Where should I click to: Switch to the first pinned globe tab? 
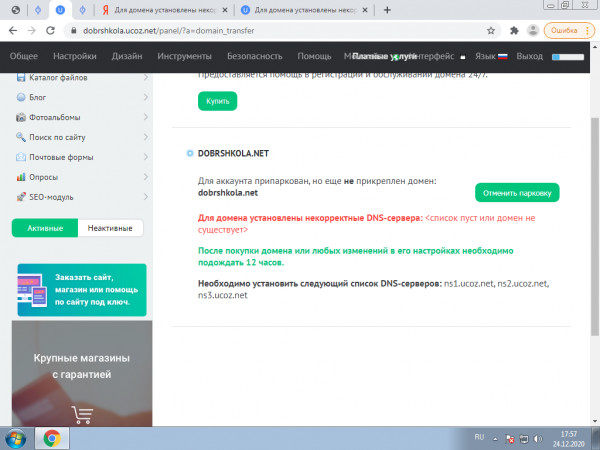click(16, 10)
